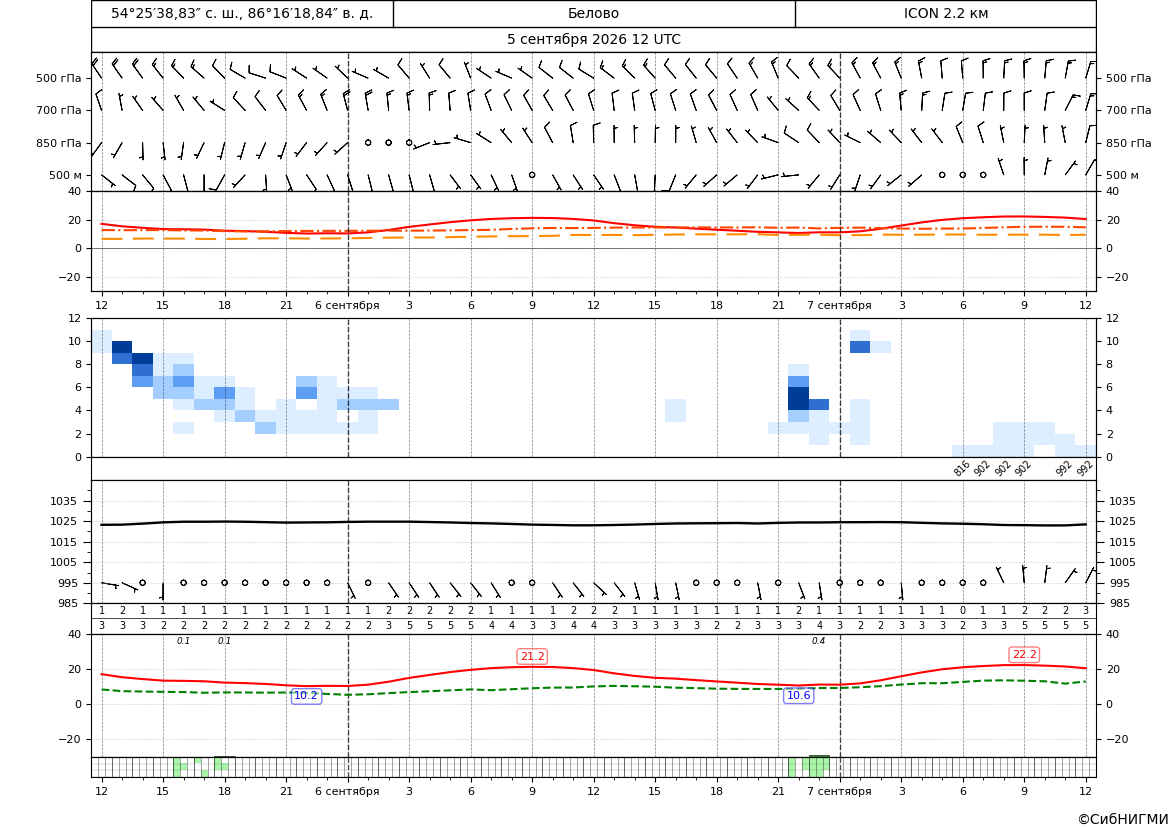This screenshot has height=827, width=1169.
Task: Click the 0.4 precipitation amount label
Action: (x=819, y=641)
